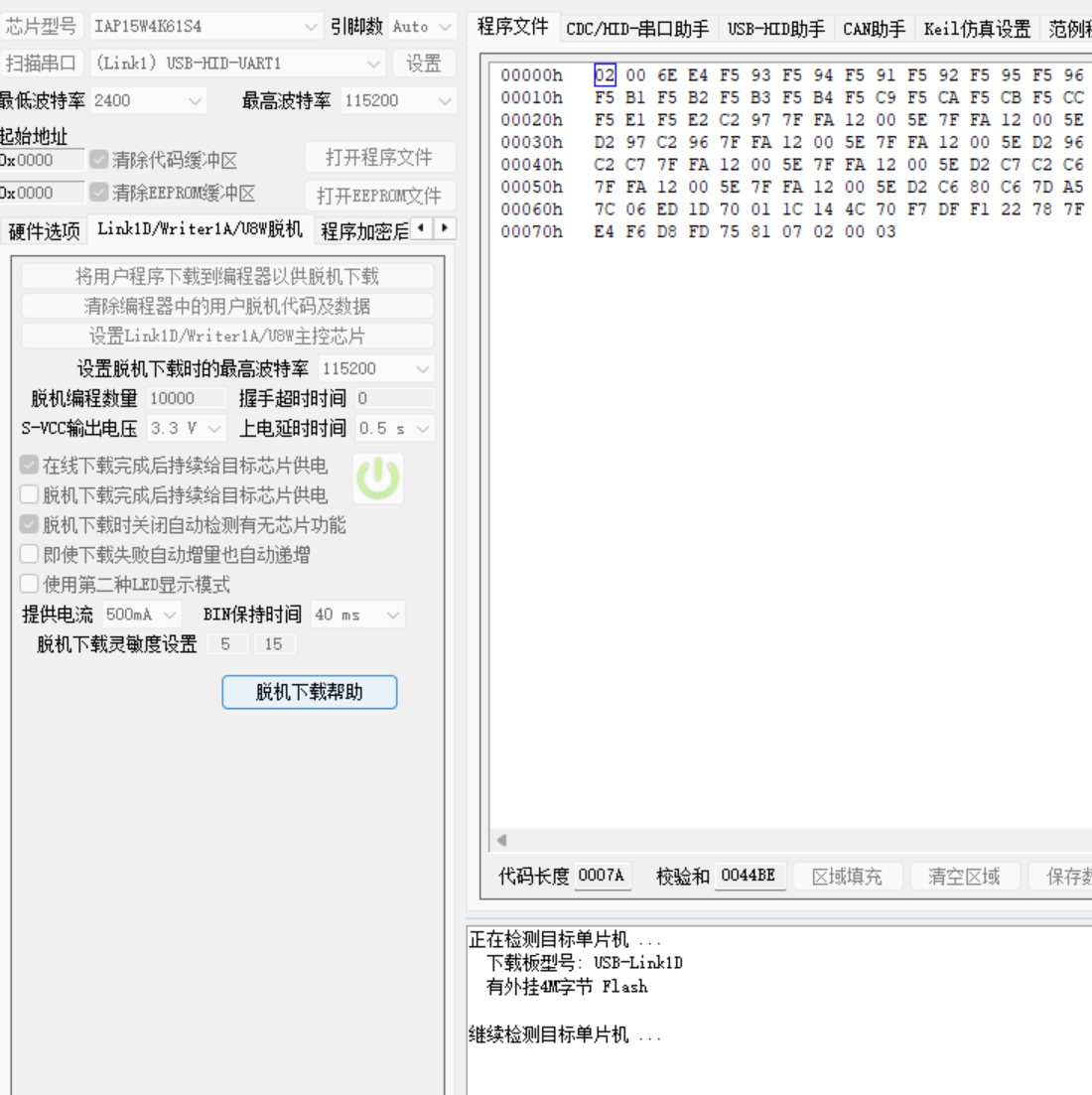Viewport: 1092px width, 1095px height.
Task: Check 即使下载失败自动增量也自动递增 option
Action: tap(30, 554)
